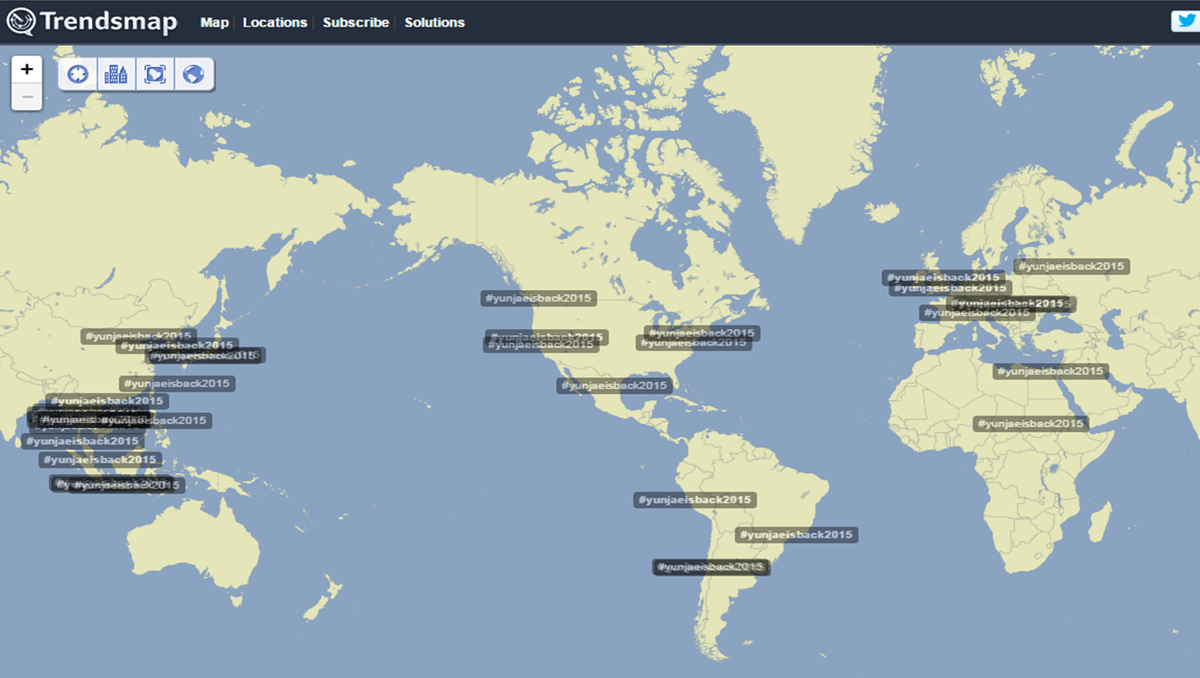This screenshot has height=678, width=1200.
Task: Switch to the globe world view icon
Action: 194,74
